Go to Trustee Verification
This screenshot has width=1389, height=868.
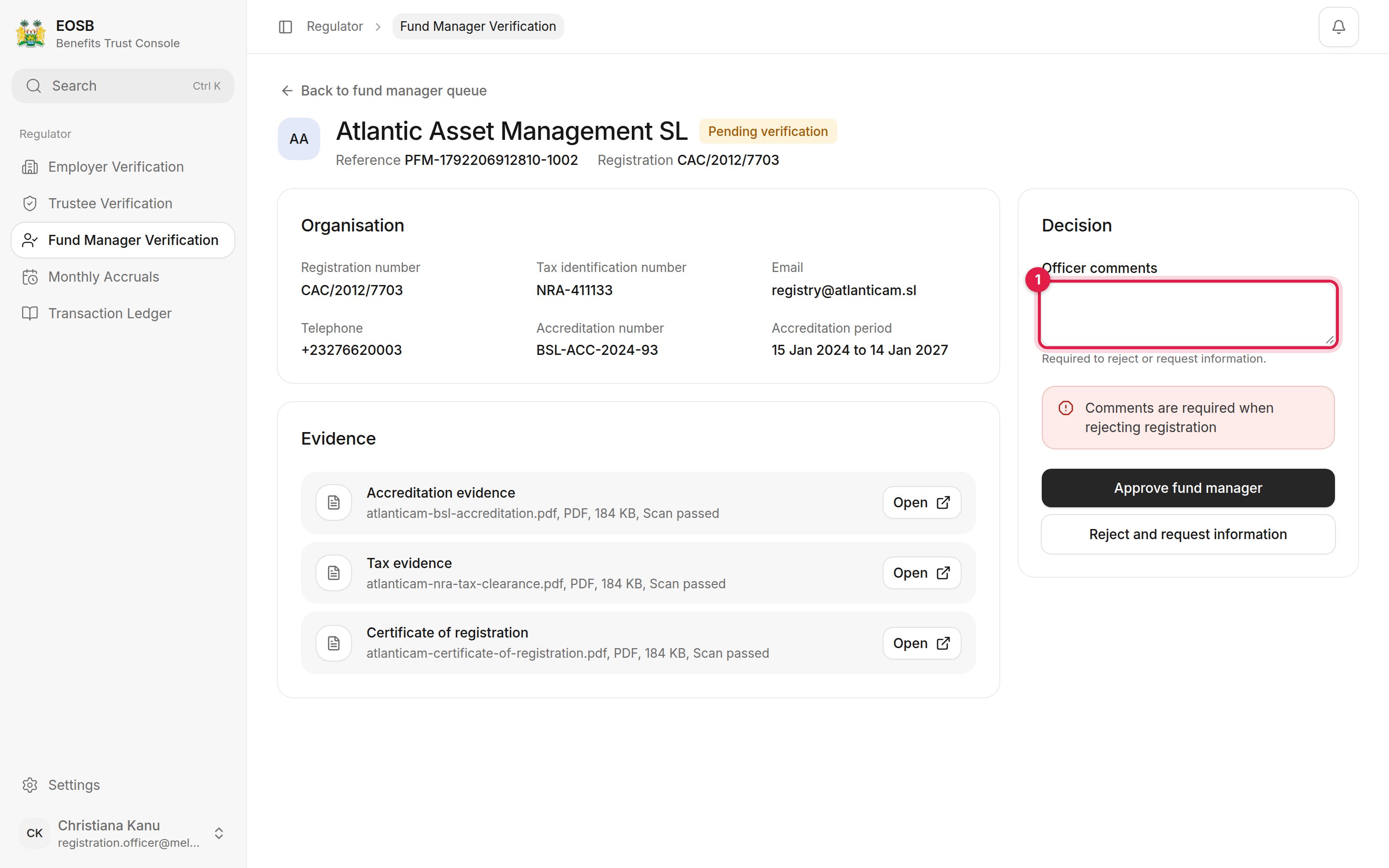pos(123,204)
